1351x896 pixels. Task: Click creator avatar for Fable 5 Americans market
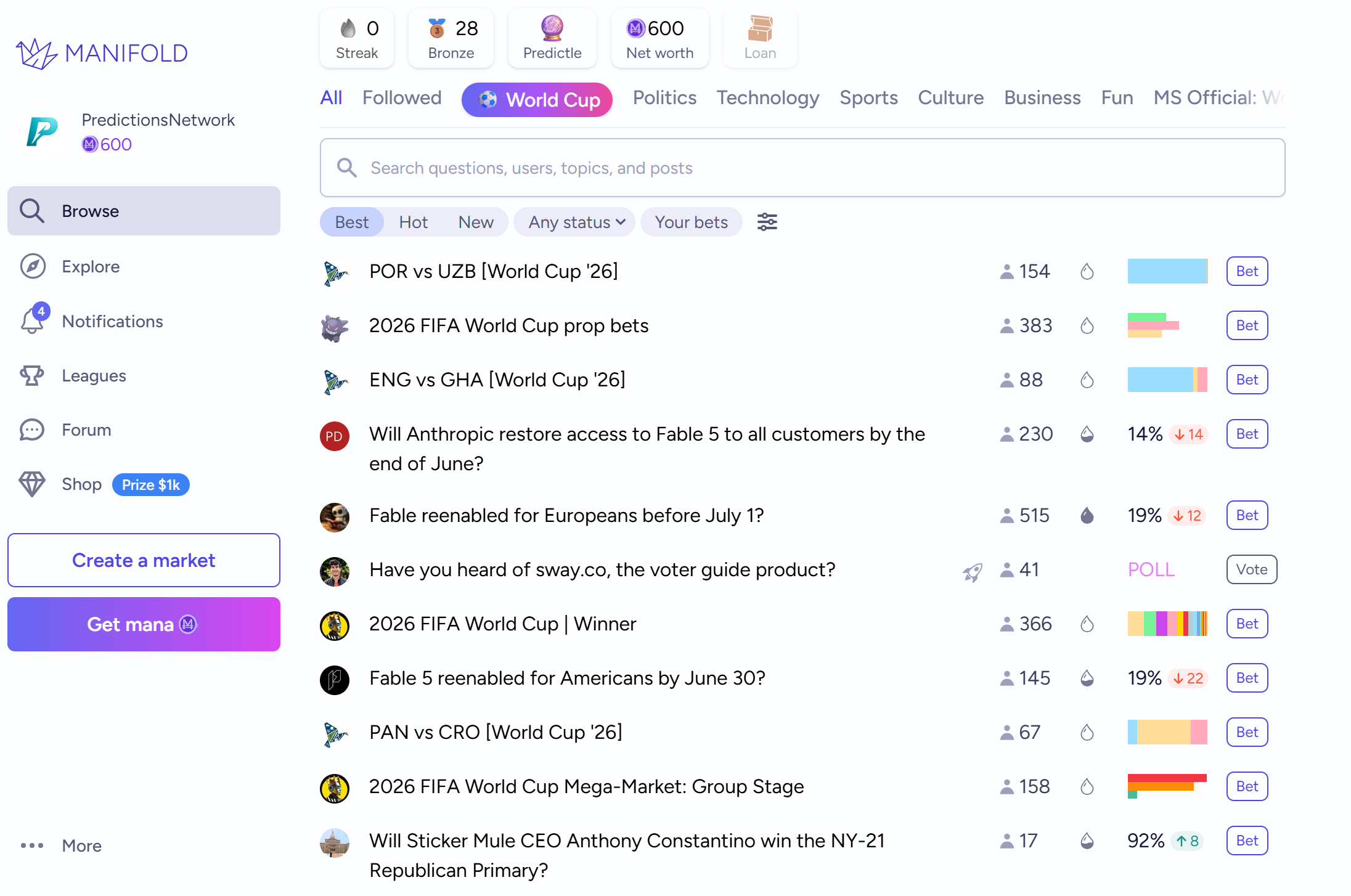click(335, 680)
